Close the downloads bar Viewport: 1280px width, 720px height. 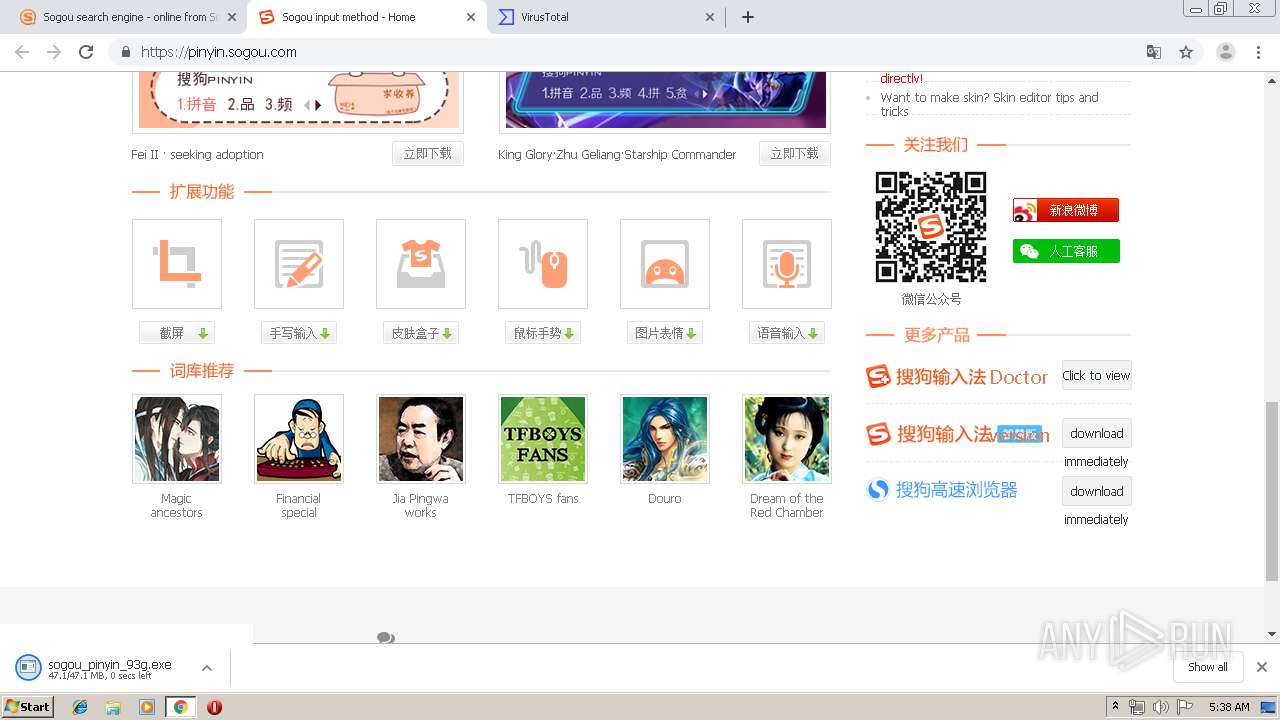[x=1262, y=667]
